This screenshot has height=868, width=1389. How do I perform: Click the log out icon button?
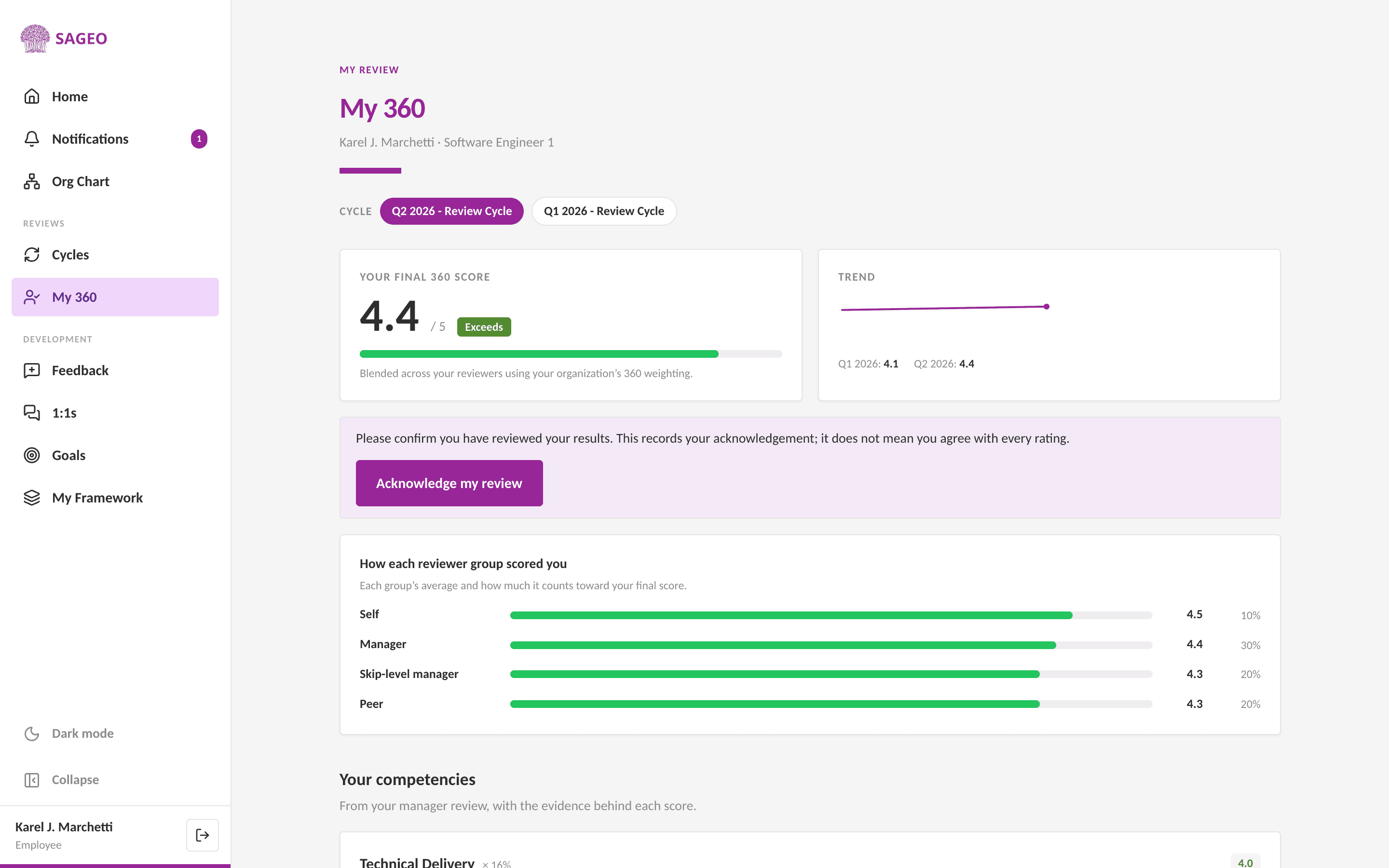click(202, 835)
